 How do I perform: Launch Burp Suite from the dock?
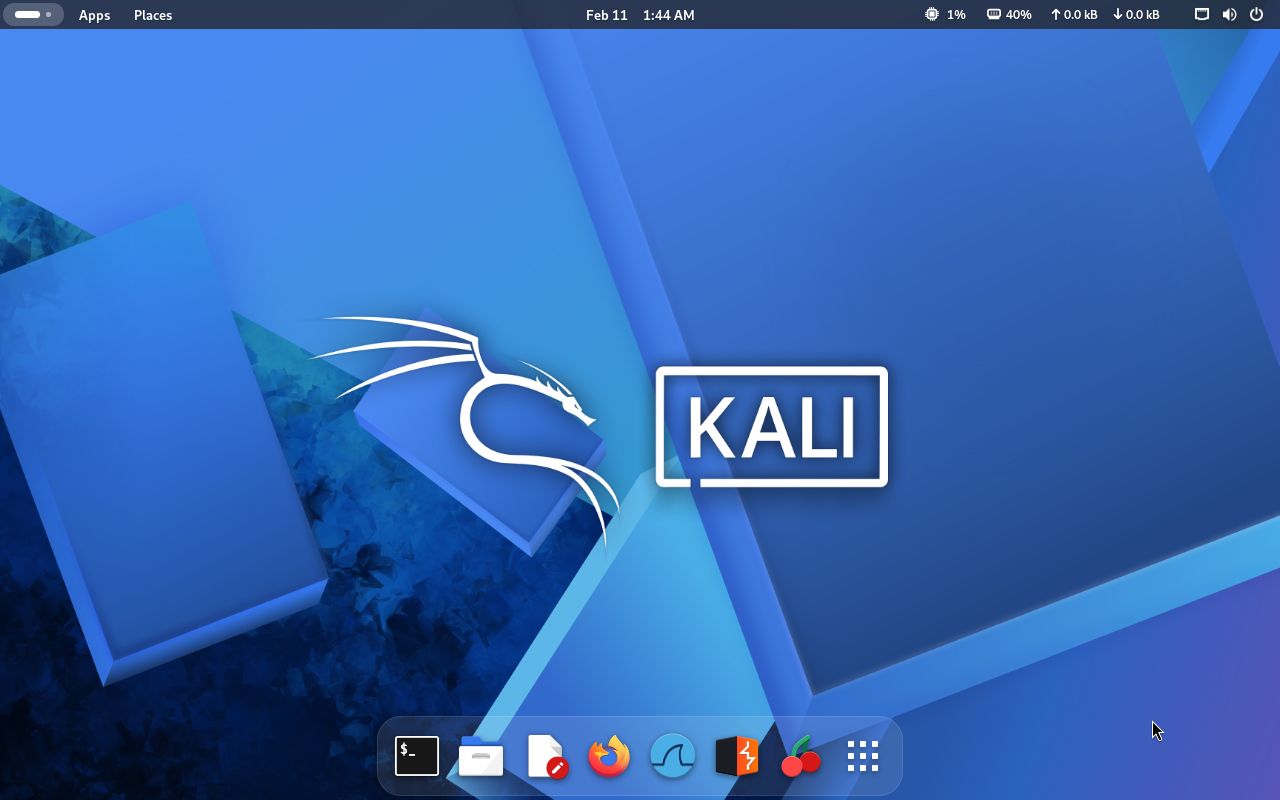[x=737, y=756]
